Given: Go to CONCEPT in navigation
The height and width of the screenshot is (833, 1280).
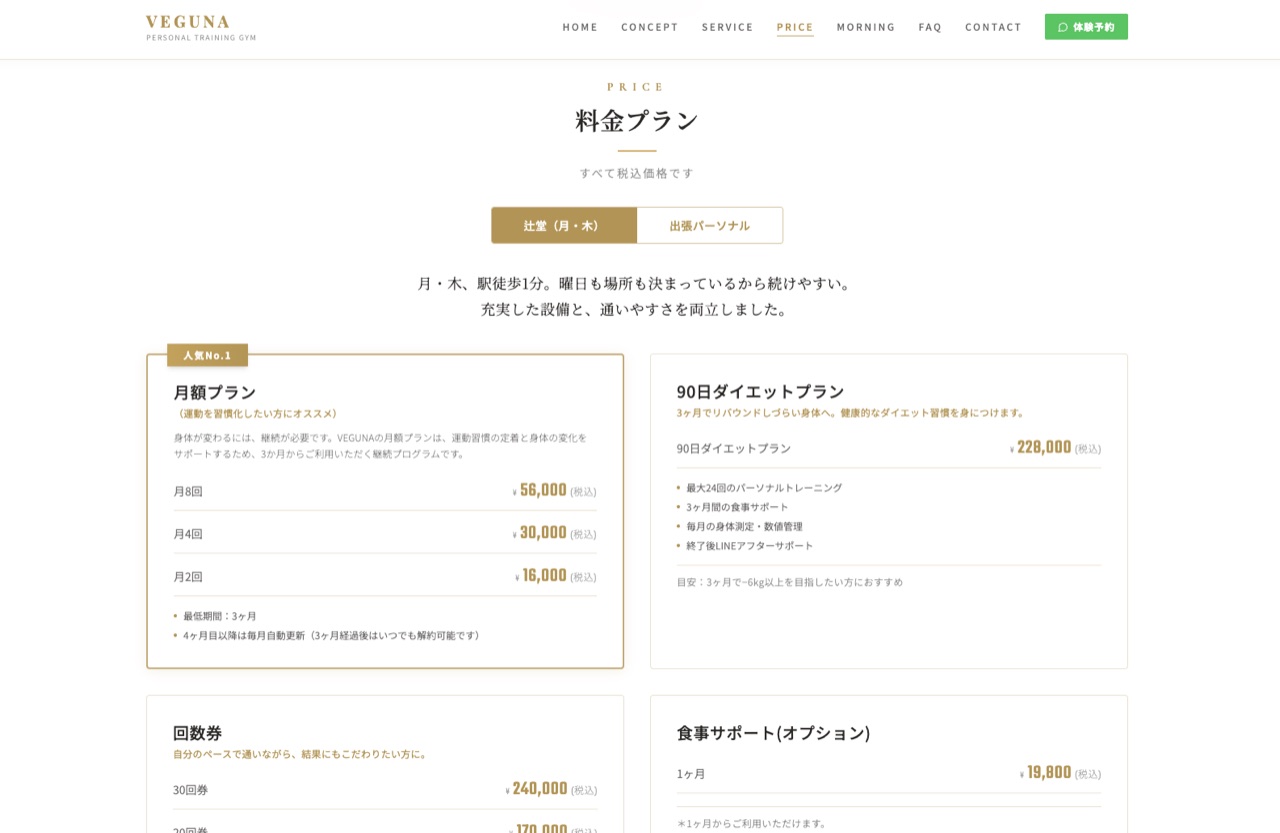Looking at the screenshot, I should (x=650, y=27).
